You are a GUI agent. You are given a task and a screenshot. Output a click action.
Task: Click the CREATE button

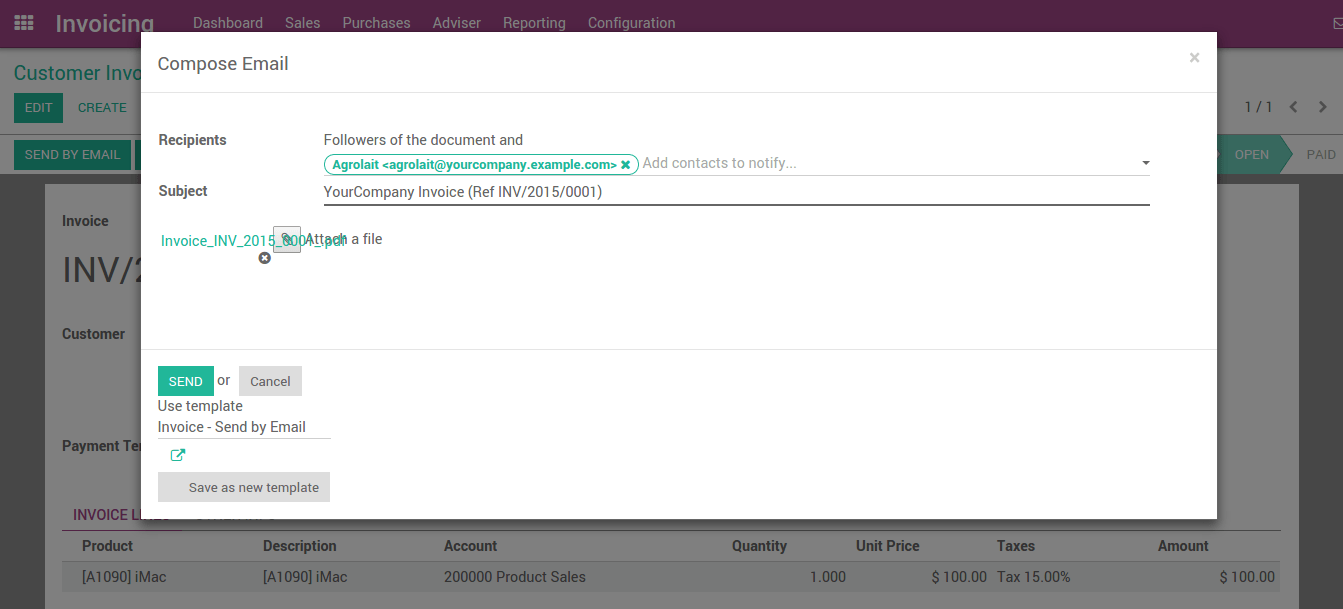click(x=102, y=107)
